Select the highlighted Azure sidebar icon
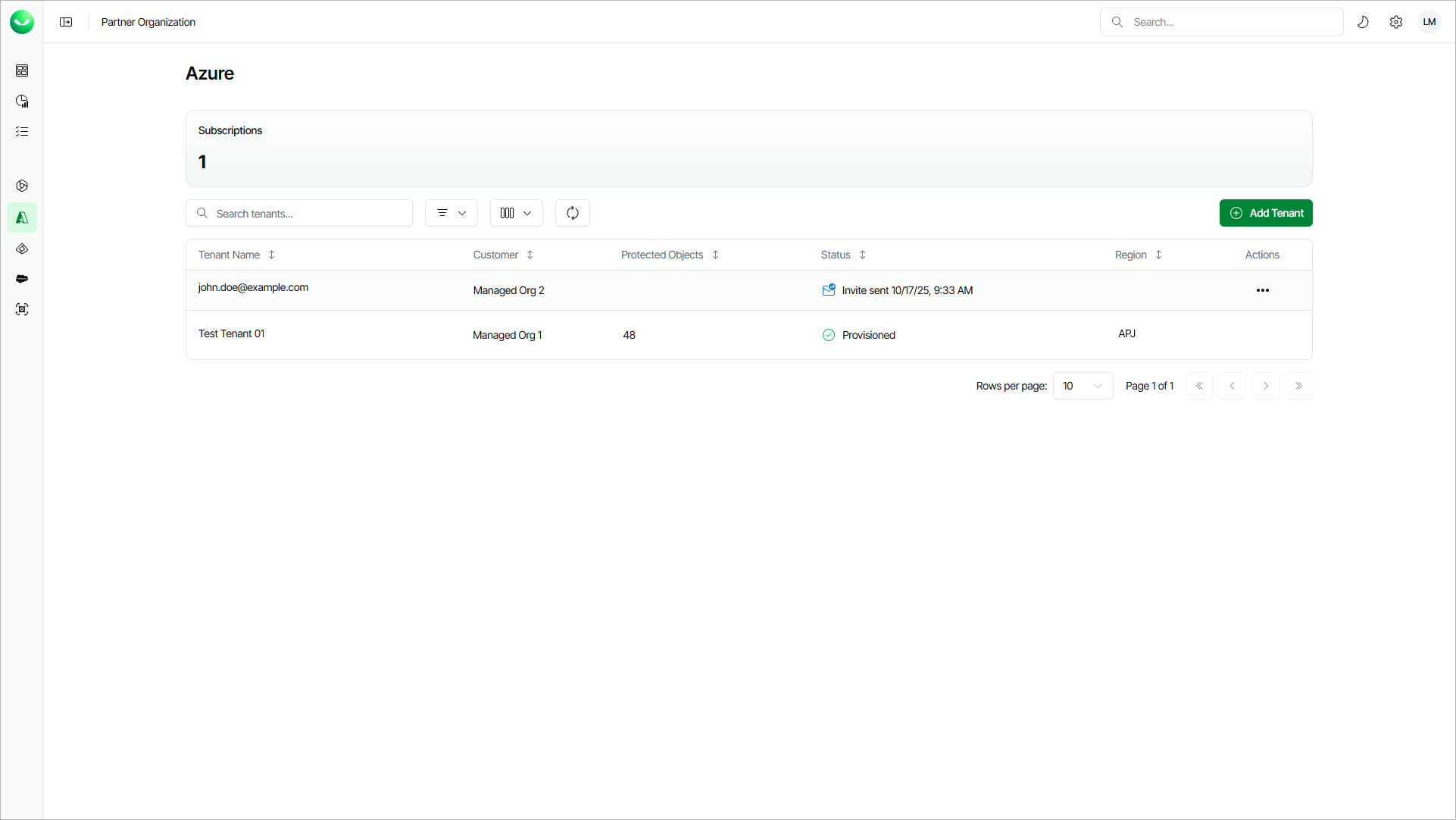 pos(22,218)
